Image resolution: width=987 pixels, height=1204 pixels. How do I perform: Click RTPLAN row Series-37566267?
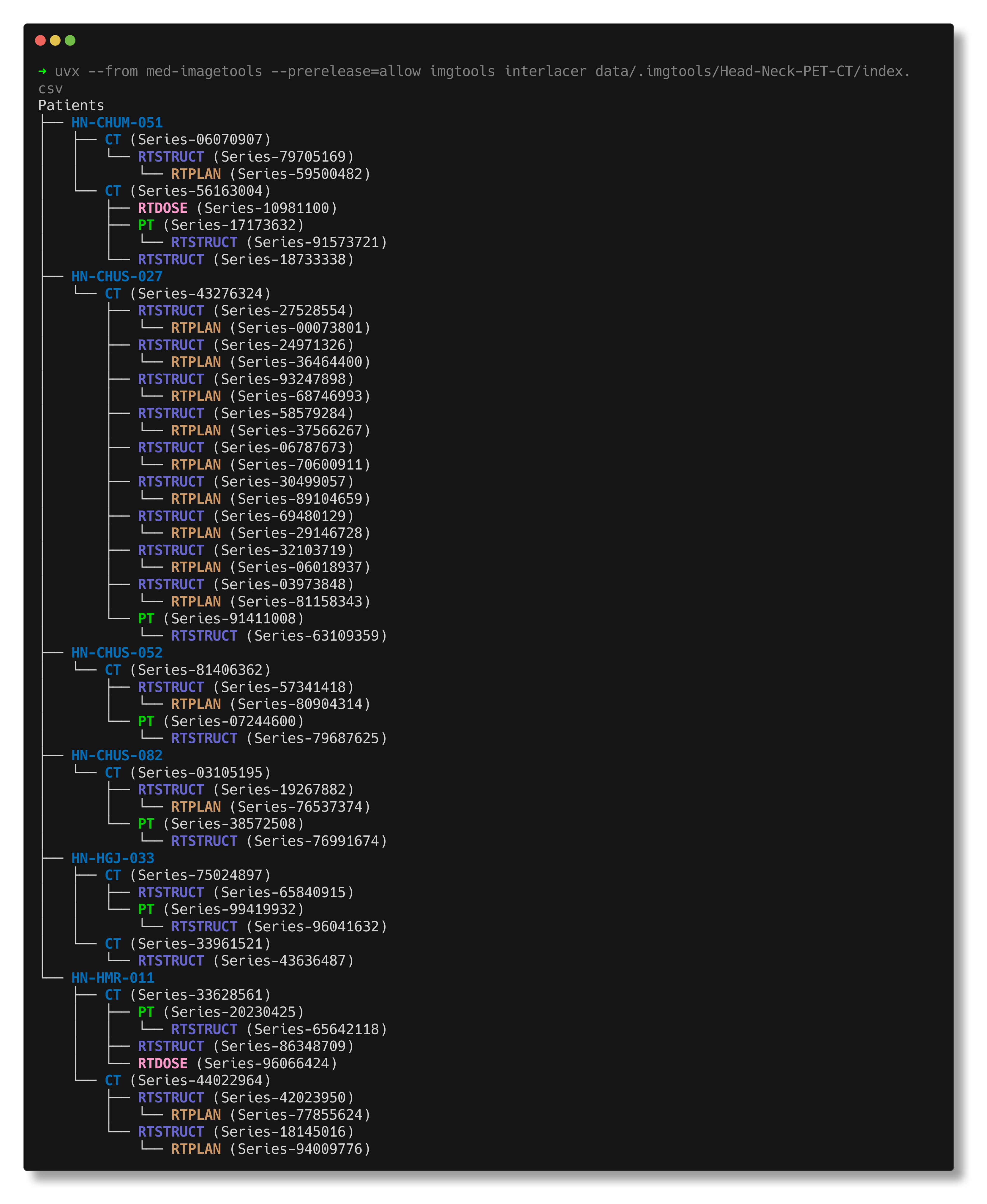(x=271, y=431)
